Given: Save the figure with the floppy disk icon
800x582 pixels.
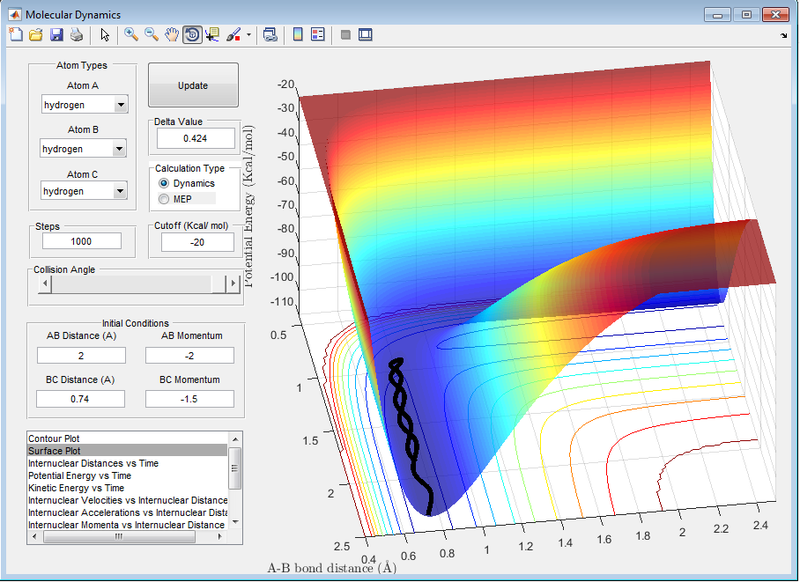Looking at the screenshot, I should point(56,35).
